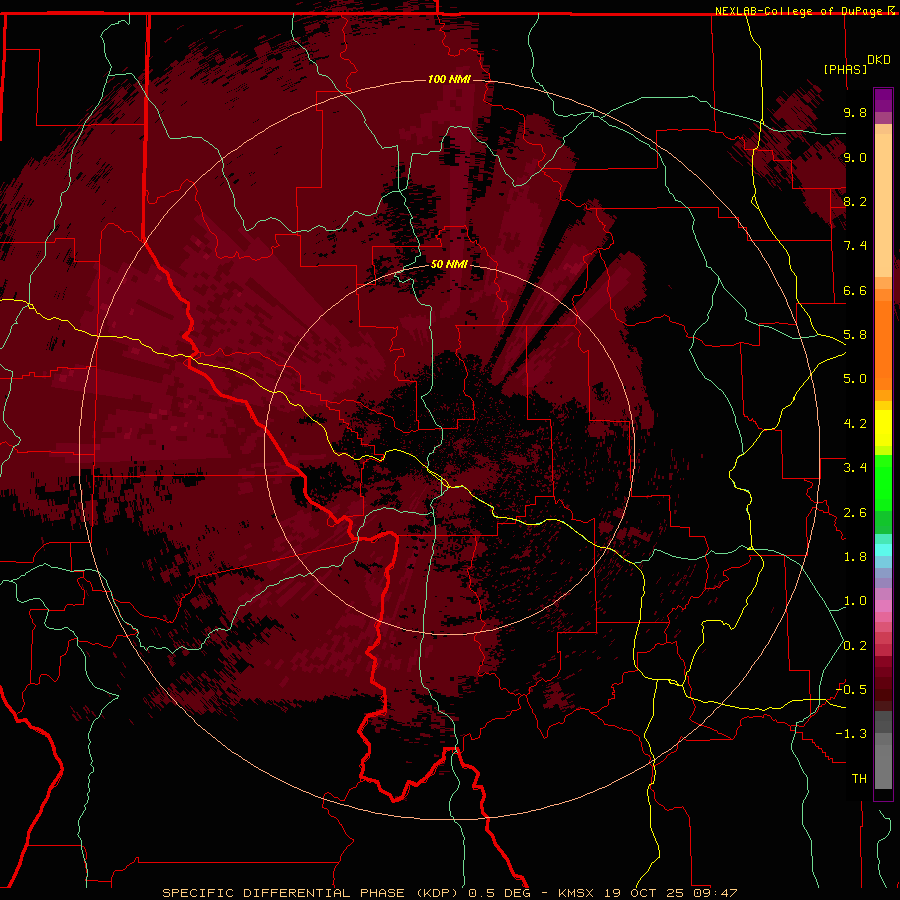Image resolution: width=900 pixels, height=900 pixels.
Task: Select the 3.4 scale value
Action: point(855,468)
